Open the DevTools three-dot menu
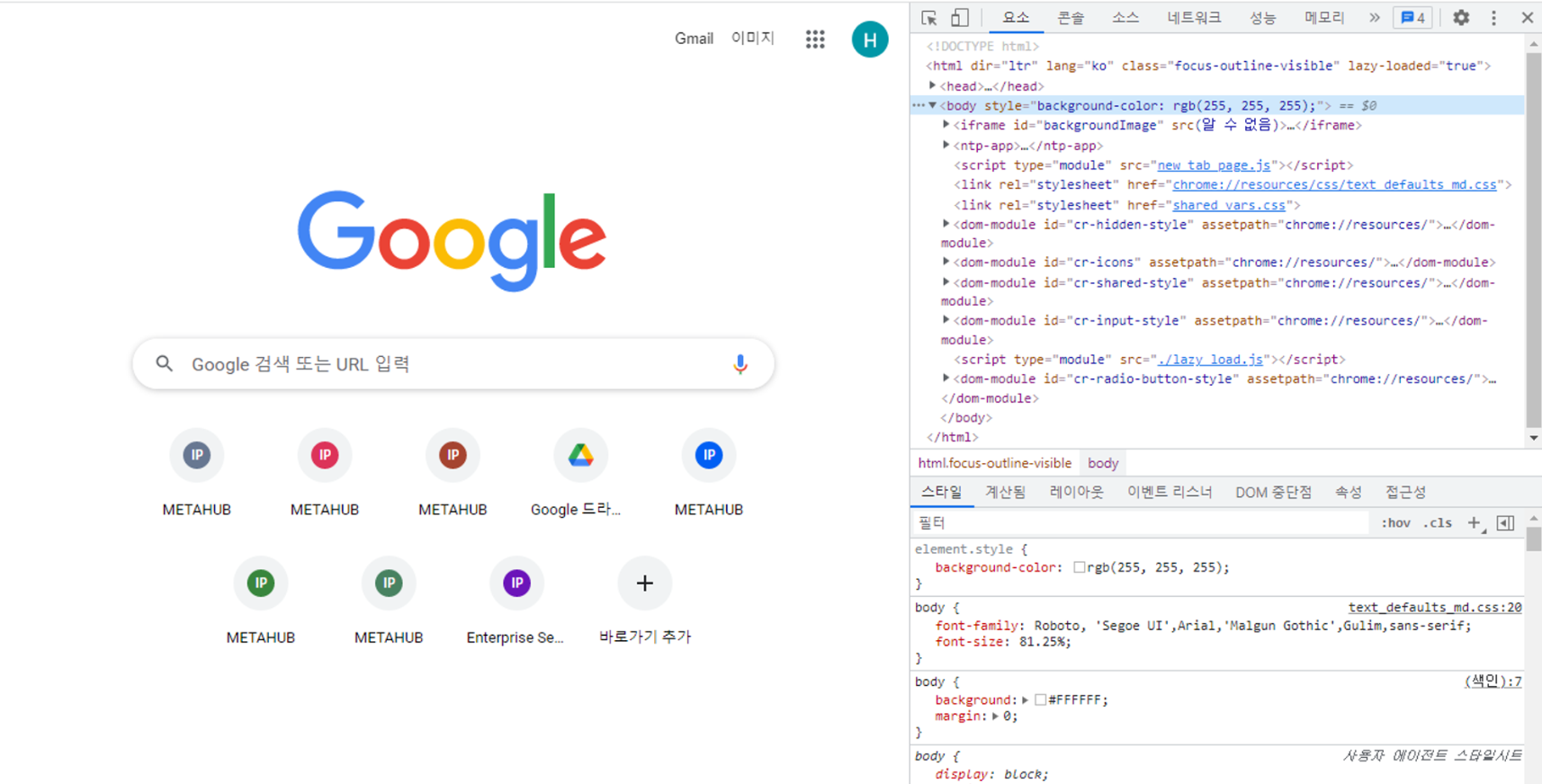Screen dimensions: 1542x784 click(1493, 18)
